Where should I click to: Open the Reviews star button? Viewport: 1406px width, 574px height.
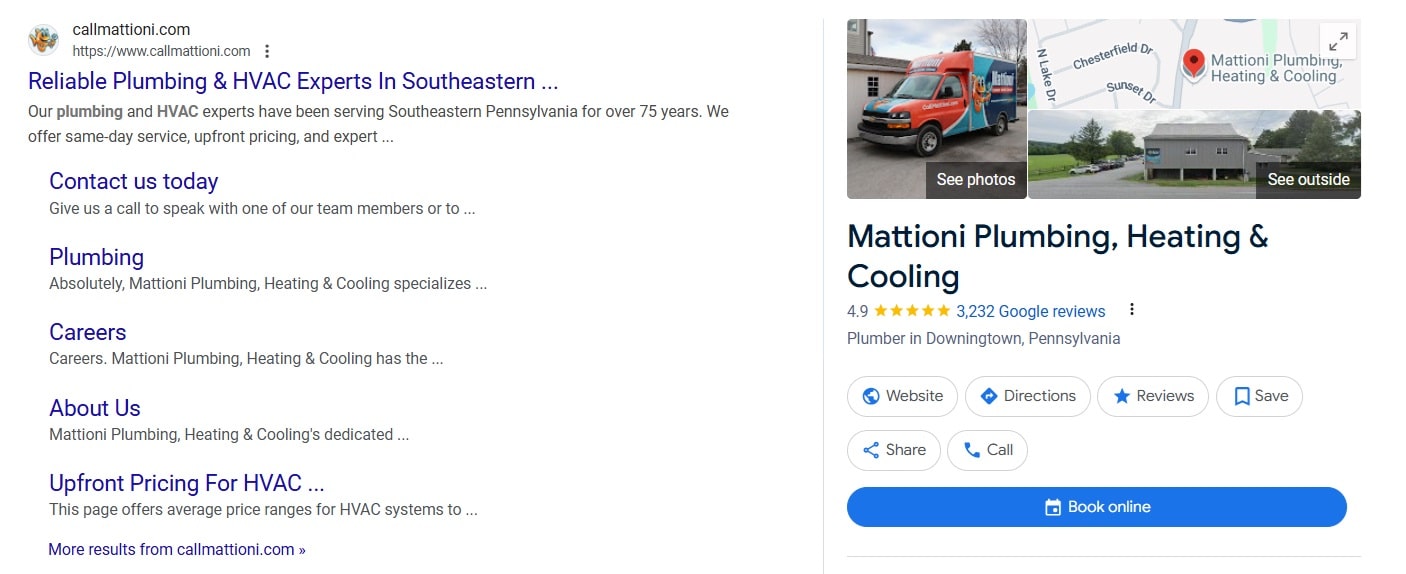(1152, 396)
